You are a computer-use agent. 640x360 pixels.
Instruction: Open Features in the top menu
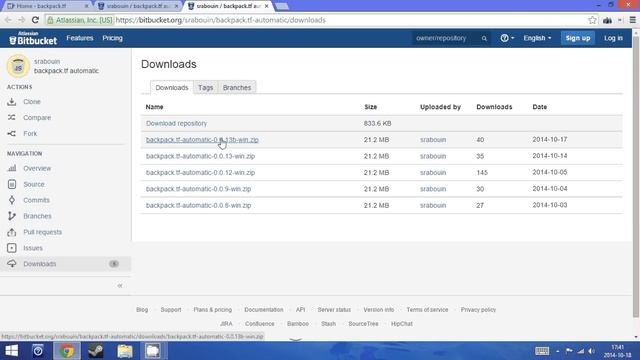click(x=80, y=38)
